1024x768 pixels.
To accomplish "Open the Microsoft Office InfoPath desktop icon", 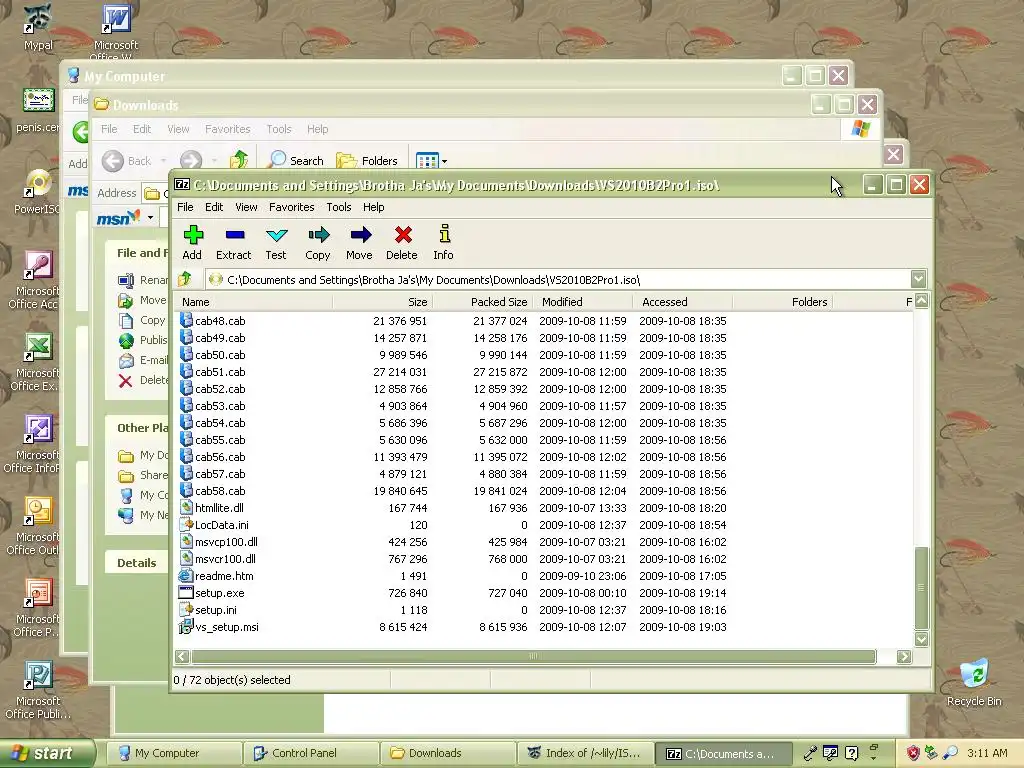I will (37, 430).
